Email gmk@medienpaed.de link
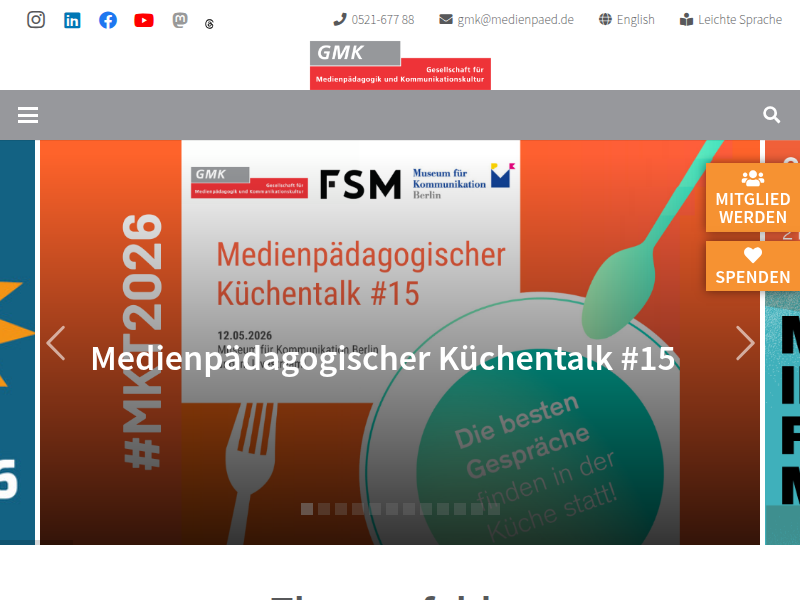 (507, 20)
